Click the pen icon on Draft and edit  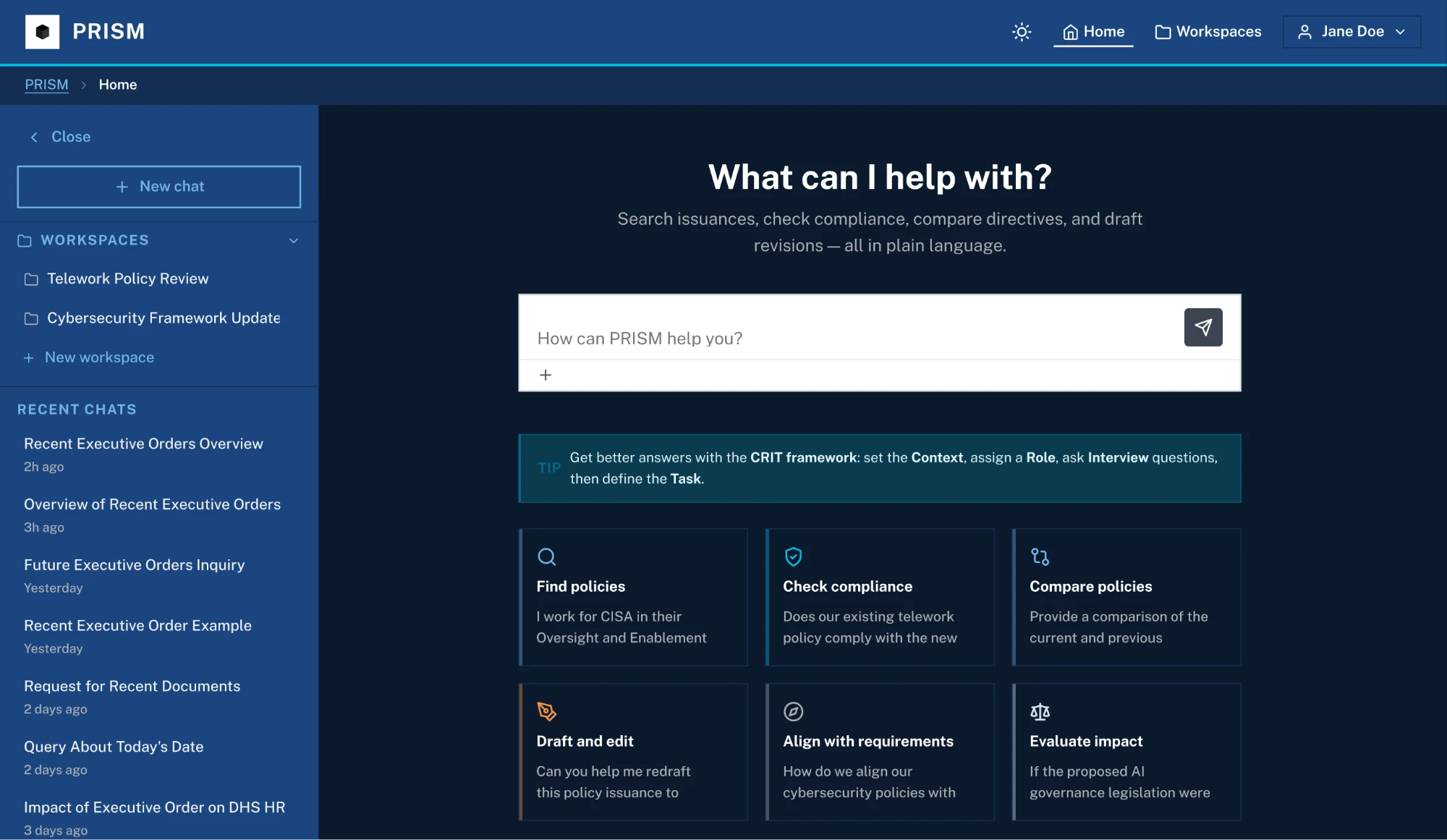(547, 711)
